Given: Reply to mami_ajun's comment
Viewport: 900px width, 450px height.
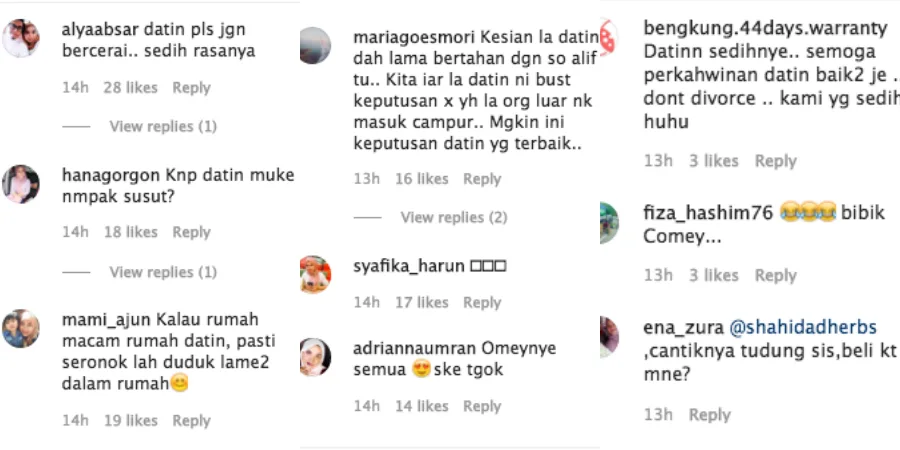Looking at the screenshot, I should 192,421.
